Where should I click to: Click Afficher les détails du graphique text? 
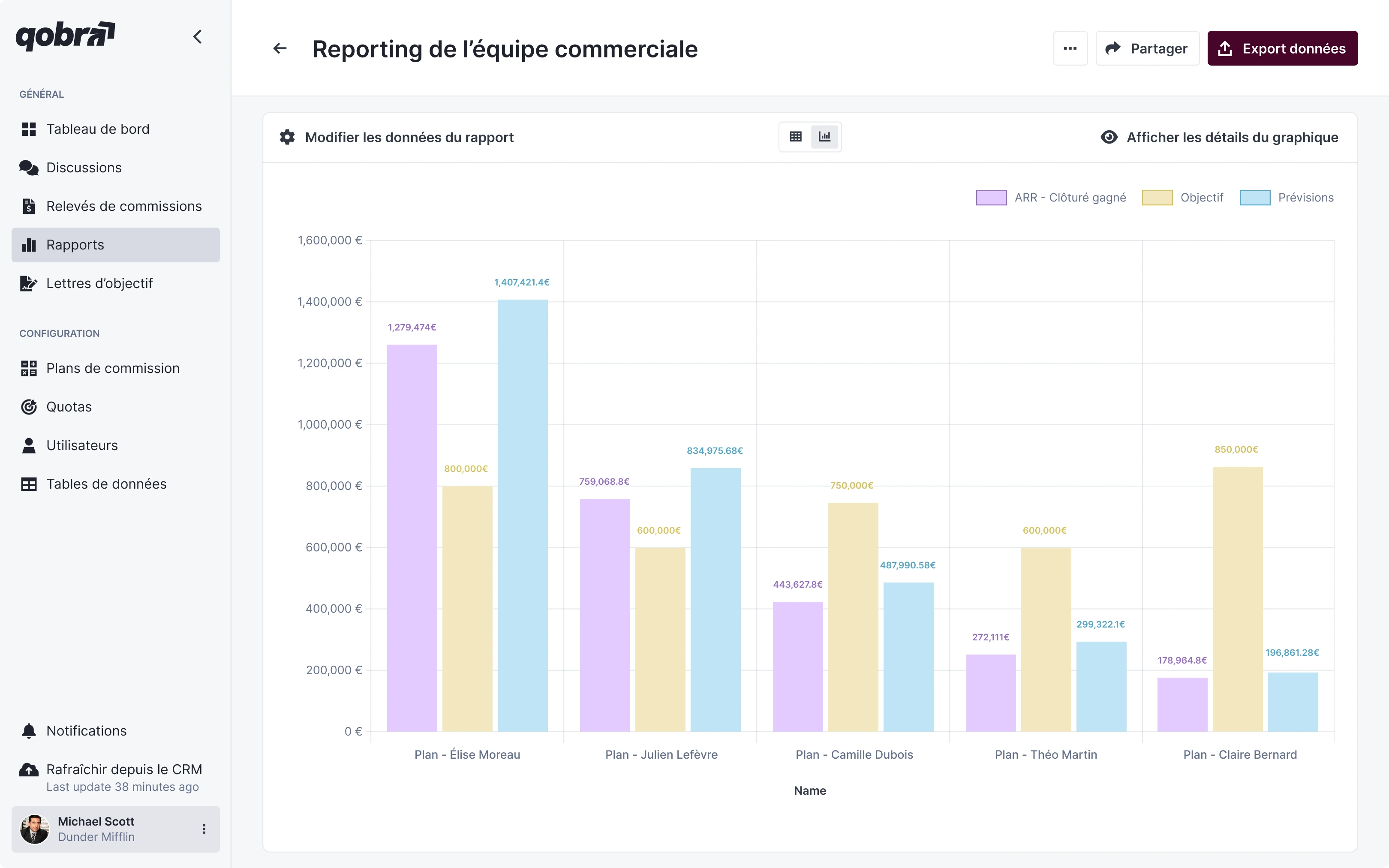point(1232,137)
